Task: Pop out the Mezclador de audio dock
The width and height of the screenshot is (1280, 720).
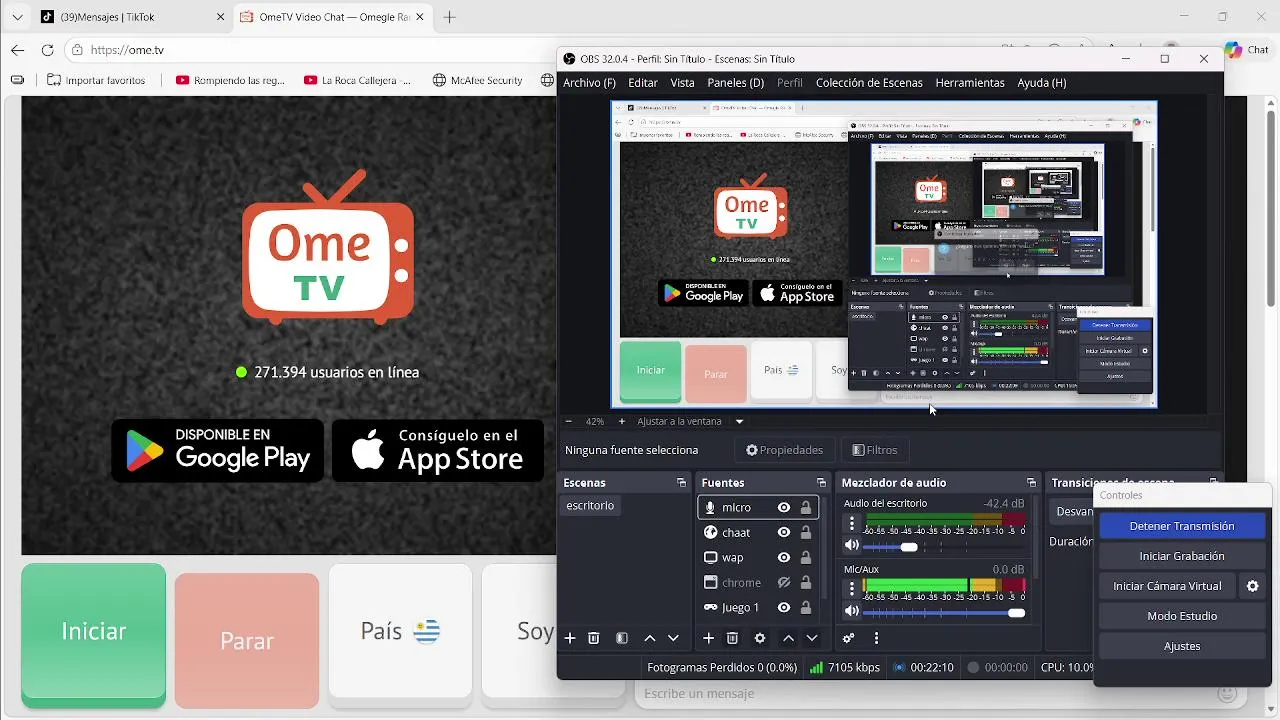Action: click(x=1031, y=483)
